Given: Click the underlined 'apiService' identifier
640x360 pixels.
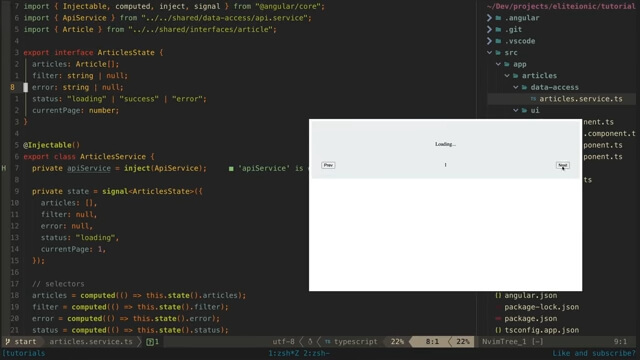Looking at the screenshot, I should pos(89,168).
